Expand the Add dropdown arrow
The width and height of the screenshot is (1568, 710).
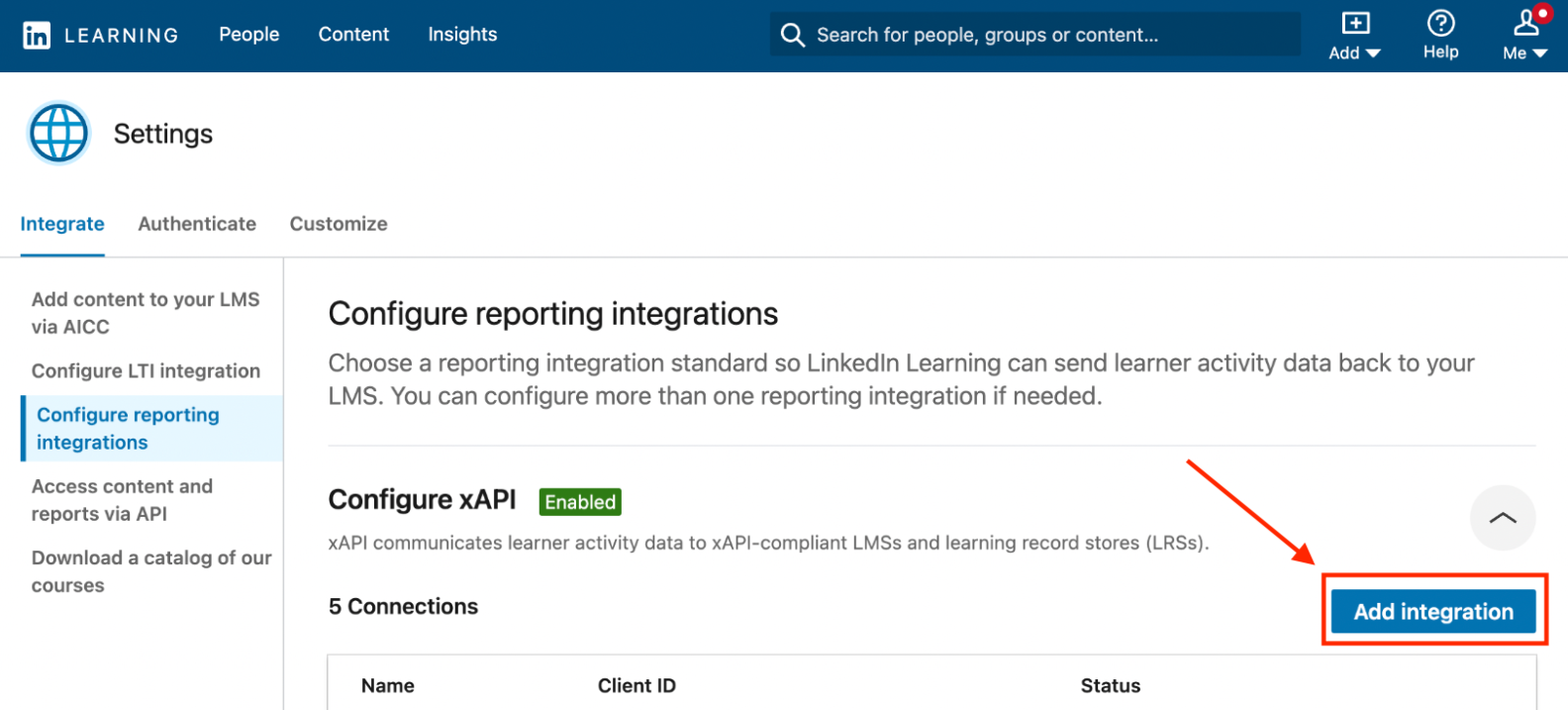pyautogui.click(x=1372, y=53)
